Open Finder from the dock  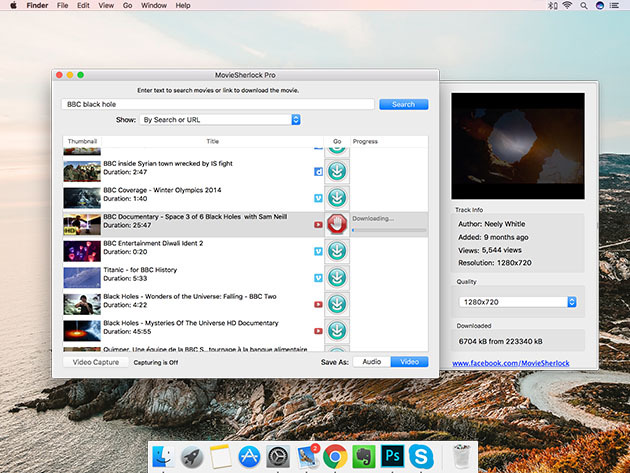coord(163,457)
